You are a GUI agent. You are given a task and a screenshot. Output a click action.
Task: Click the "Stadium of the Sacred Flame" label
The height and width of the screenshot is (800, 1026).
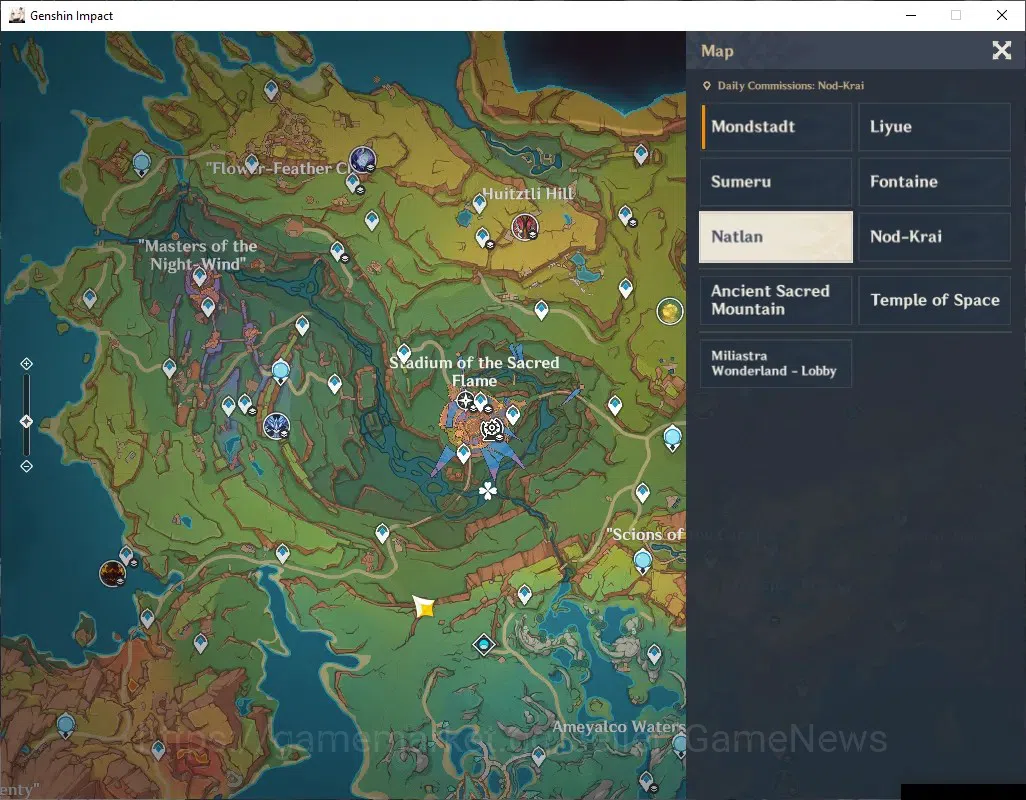[x=474, y=372]
